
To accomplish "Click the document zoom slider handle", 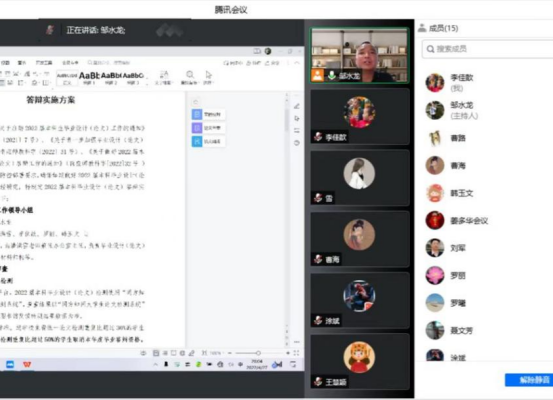I will pyautogui.click(x=258, y=353).
